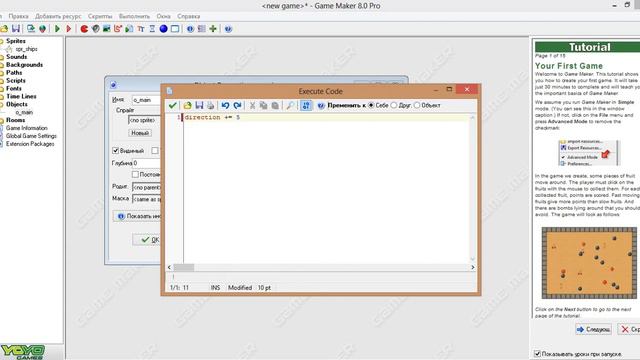Copy selection in Execute Code toolbar
640x360 pixels.
pyautogui.click(x=264, y=105)
